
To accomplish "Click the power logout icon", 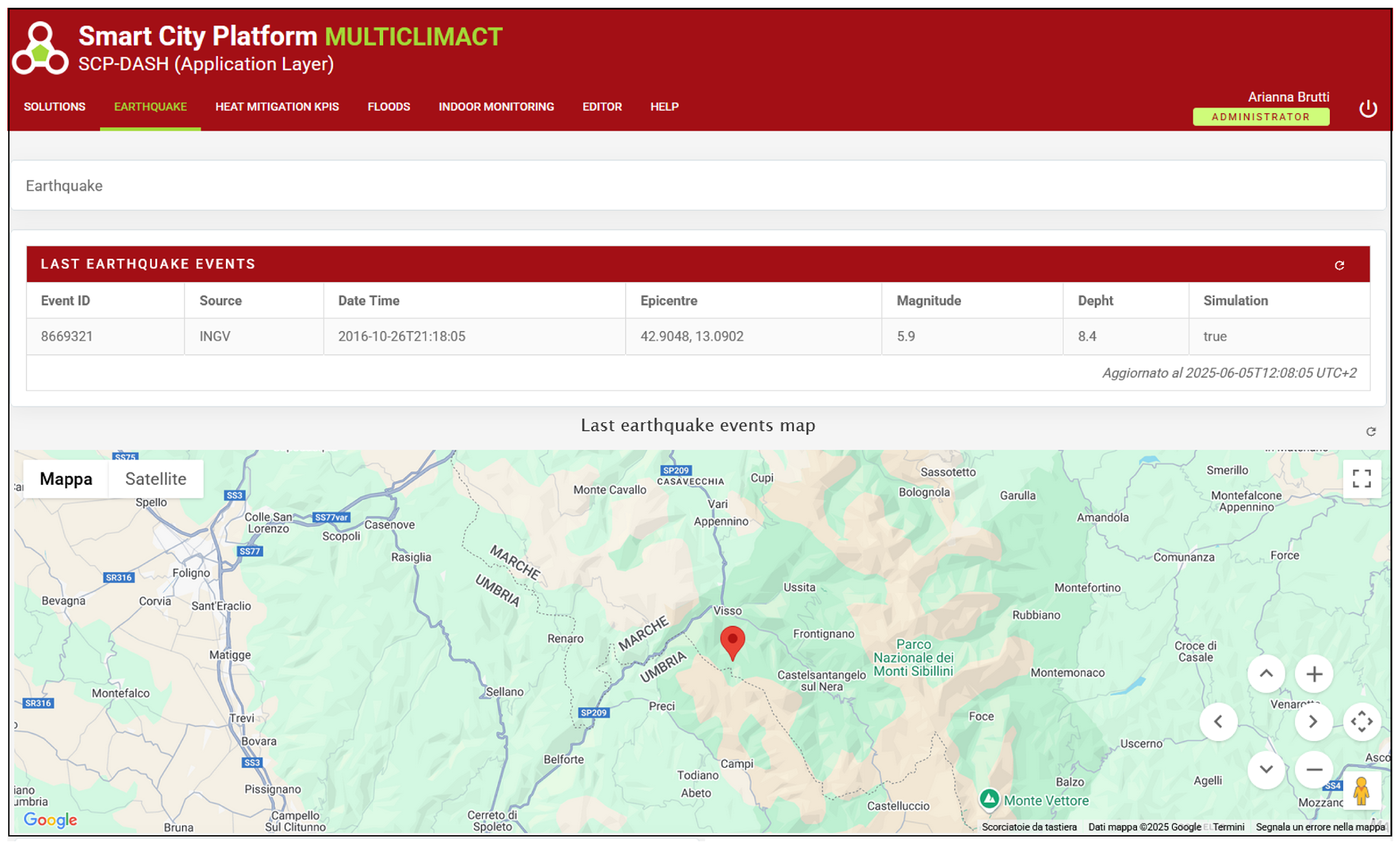I will (1368, 108).
